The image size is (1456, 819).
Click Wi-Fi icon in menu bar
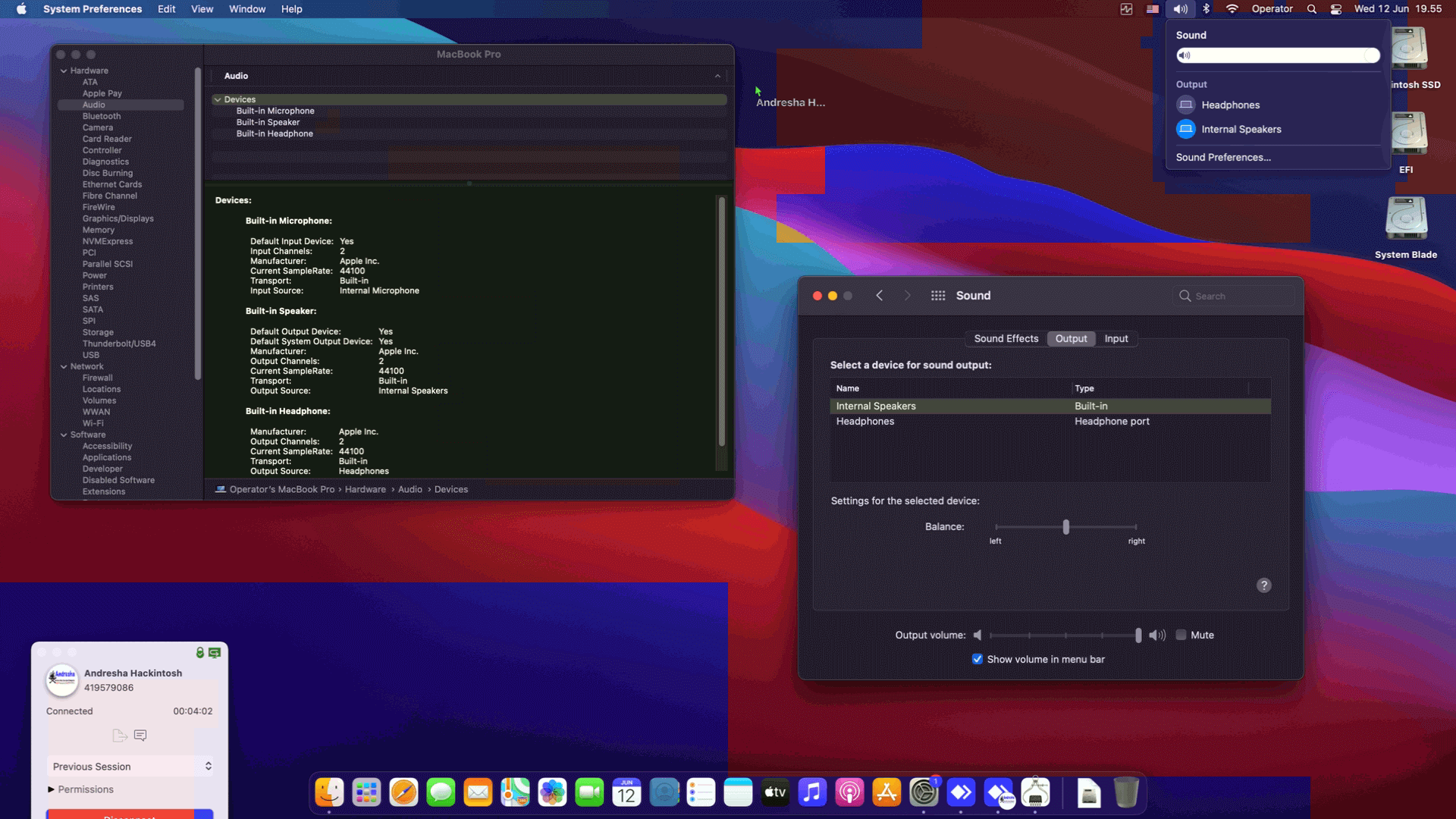pyautogui.click(x=1232, y=9)
